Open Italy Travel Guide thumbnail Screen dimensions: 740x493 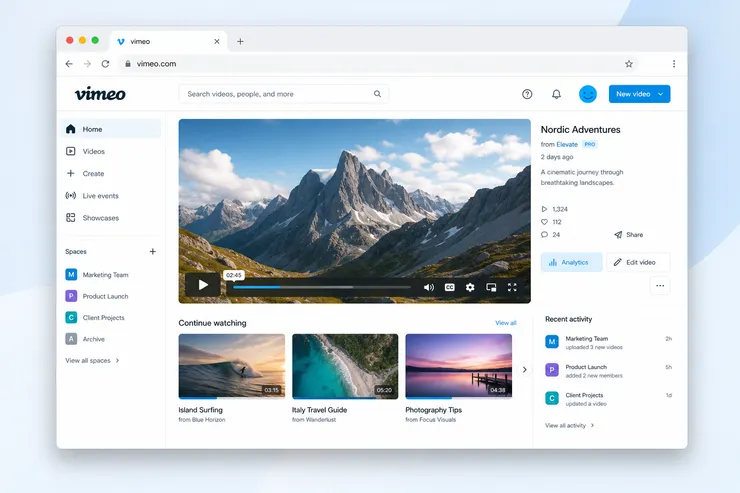(x=345, y=366)
